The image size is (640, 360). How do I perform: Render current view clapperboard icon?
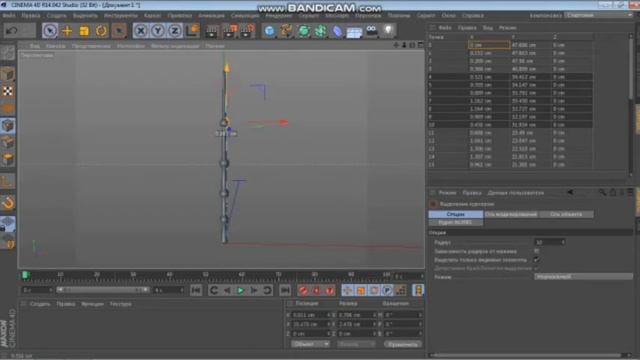pyautogui.click(x=212, y=31)
